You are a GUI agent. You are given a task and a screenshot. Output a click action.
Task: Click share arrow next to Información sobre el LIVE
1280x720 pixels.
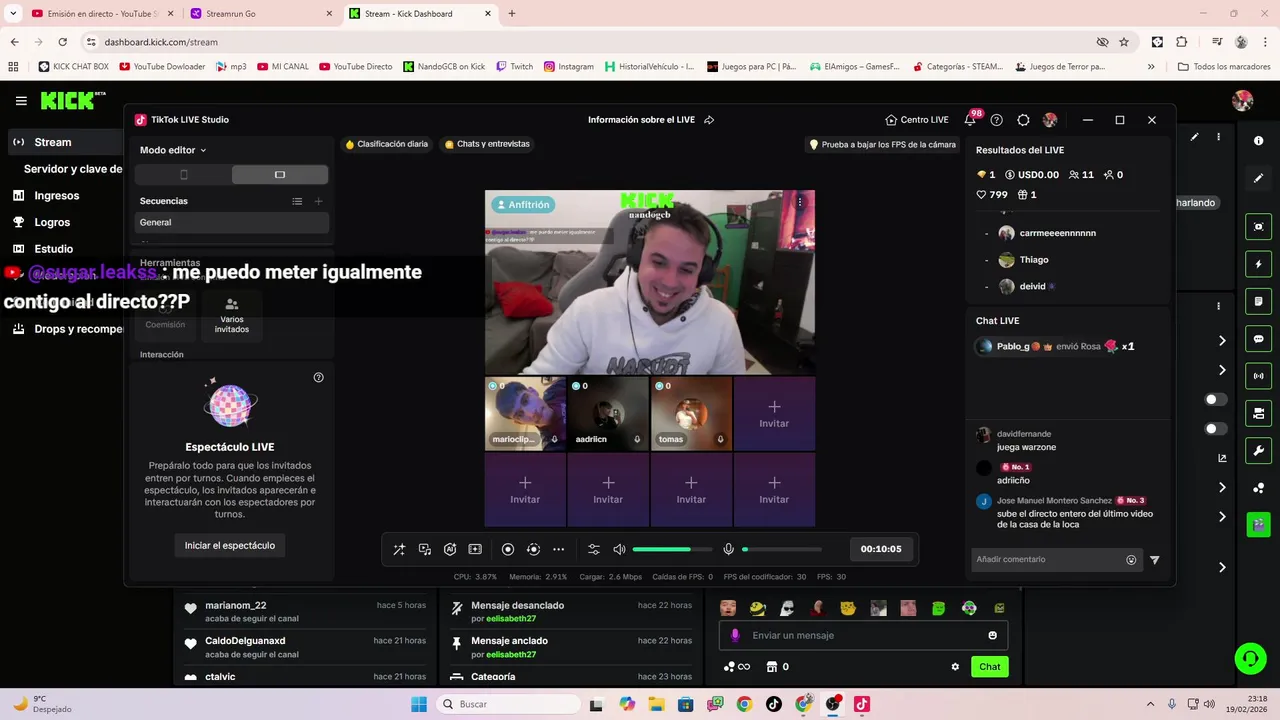709,120
